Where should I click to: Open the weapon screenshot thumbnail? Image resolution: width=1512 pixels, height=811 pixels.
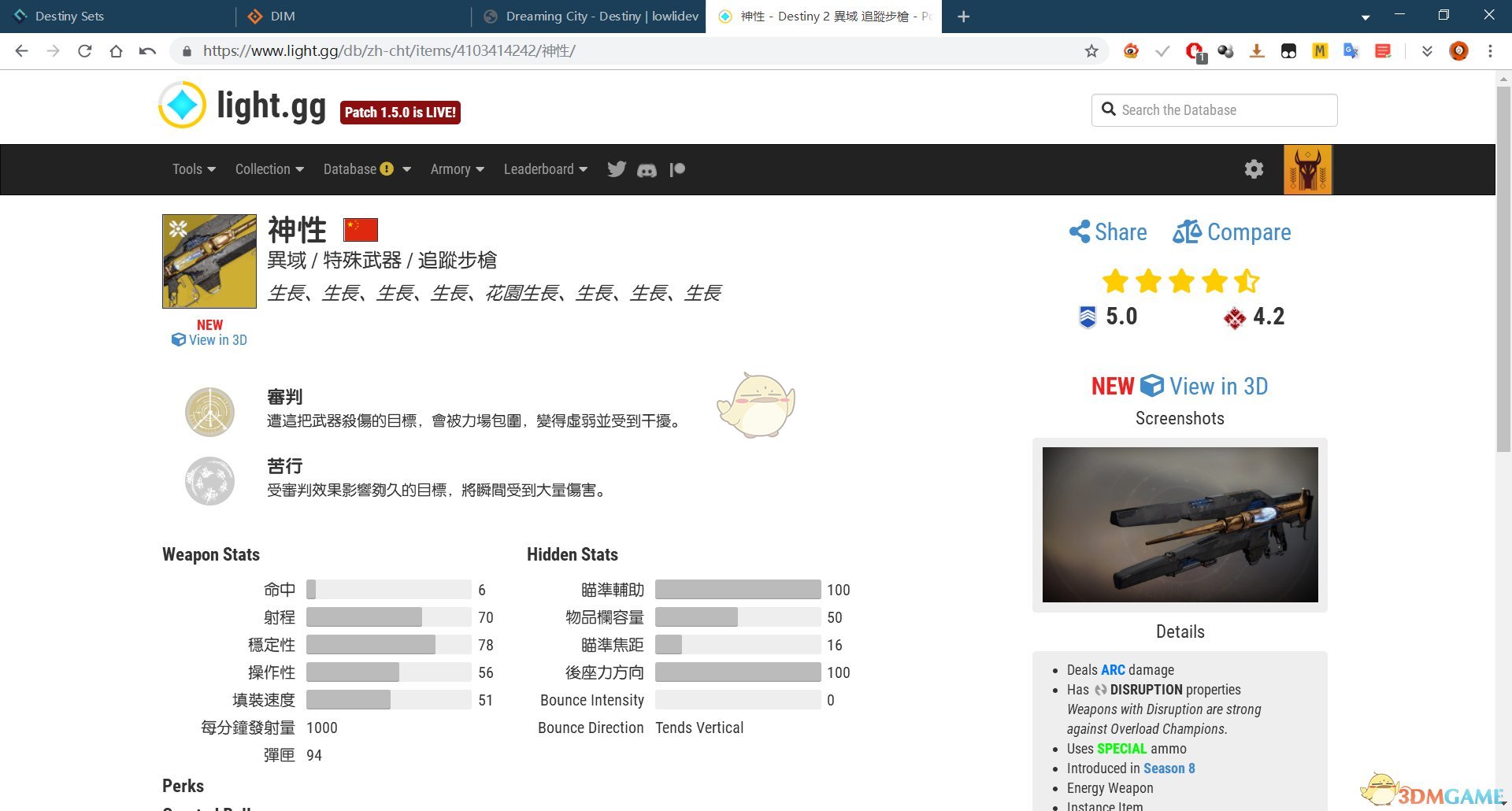click(x=1180, y=524)
